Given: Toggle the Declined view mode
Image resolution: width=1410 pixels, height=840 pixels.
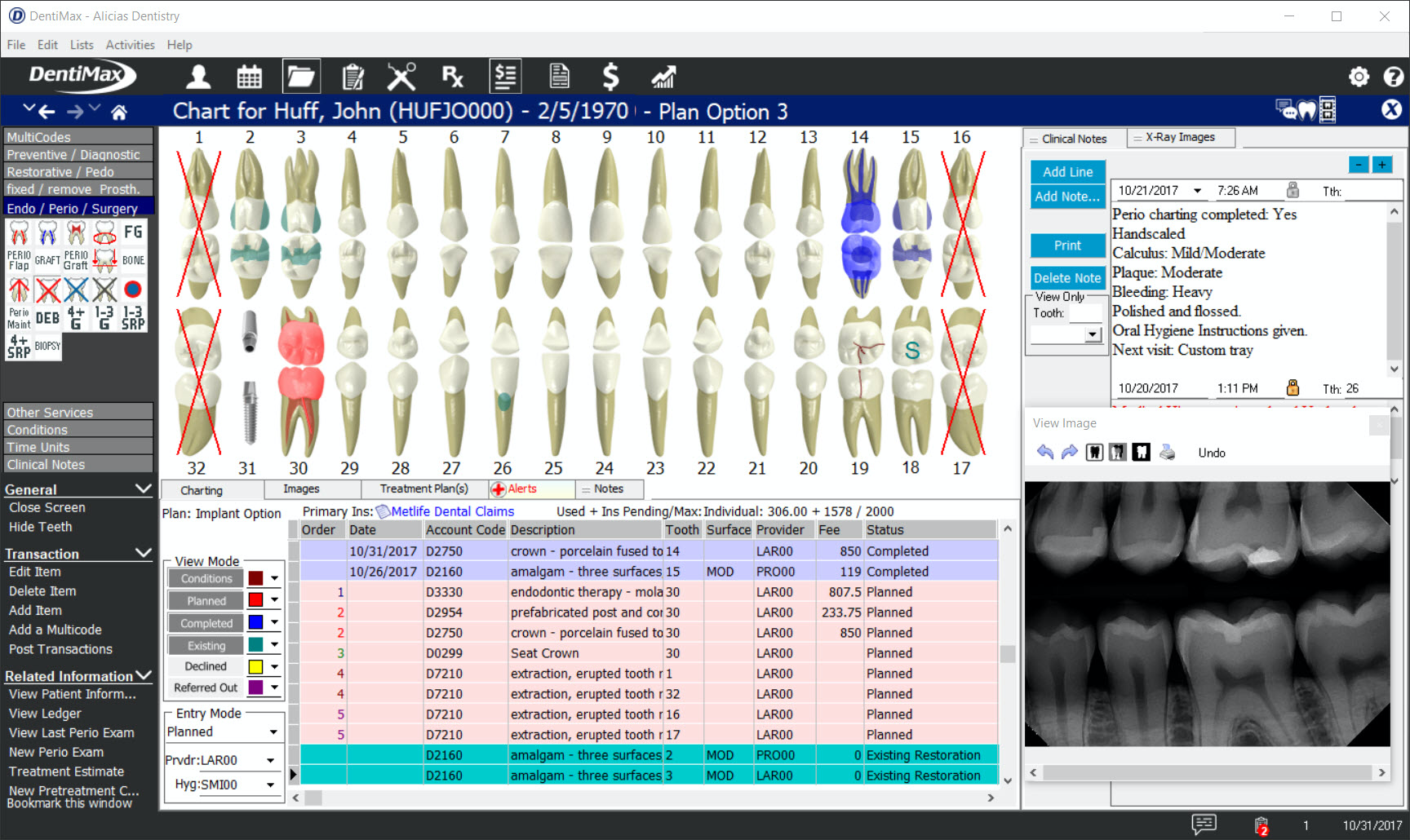Looking at the screenshot, I should pyautogui.click(x=204, y=665).
